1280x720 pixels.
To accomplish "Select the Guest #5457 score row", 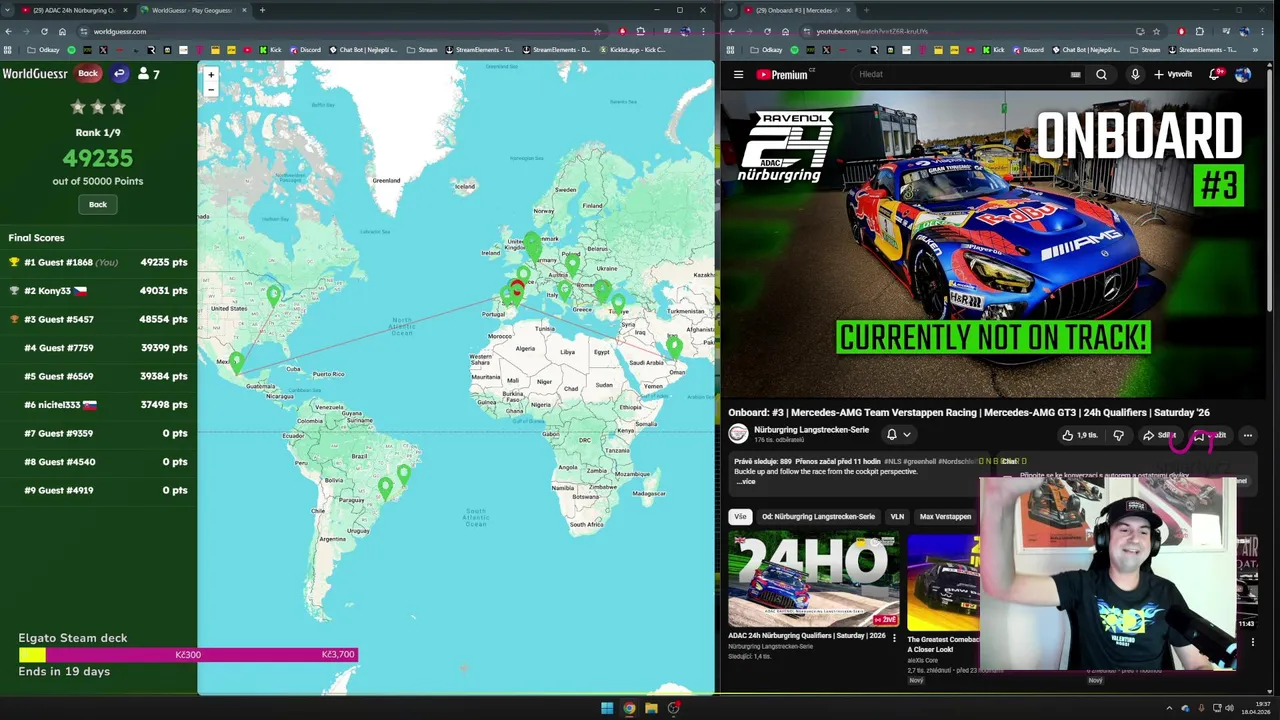I will (x=98, y=319).
